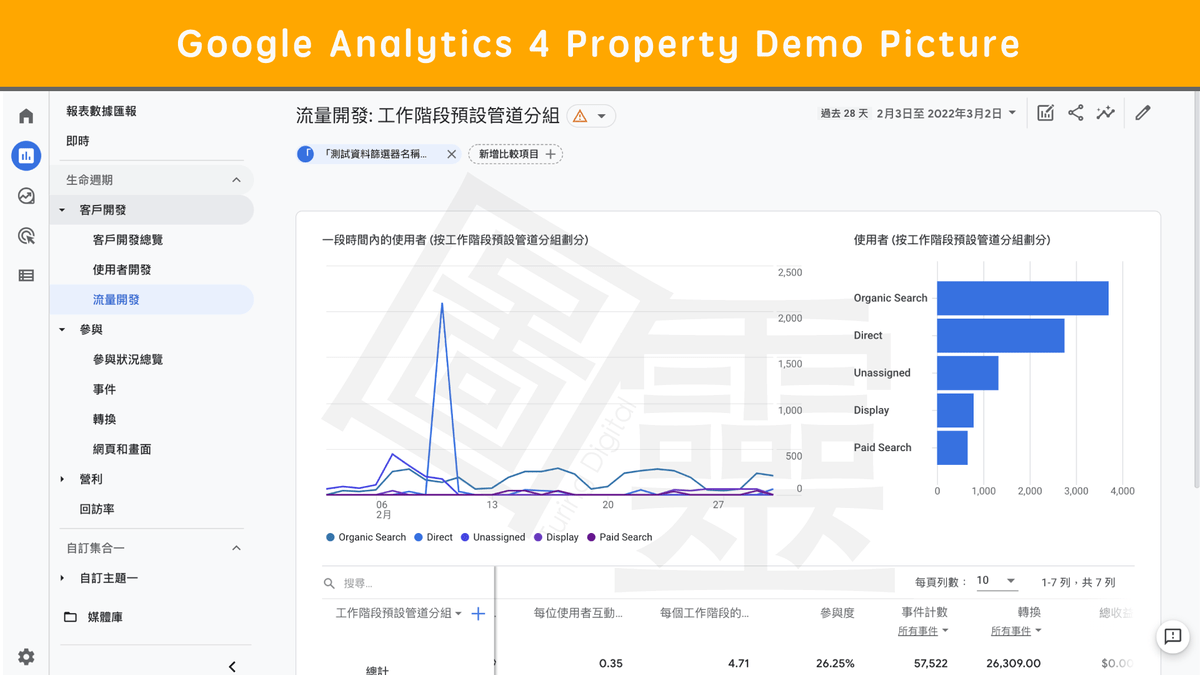
Task: Collapse the 生命週期 section
Action: pyautogui.click(x=237, y=180)
